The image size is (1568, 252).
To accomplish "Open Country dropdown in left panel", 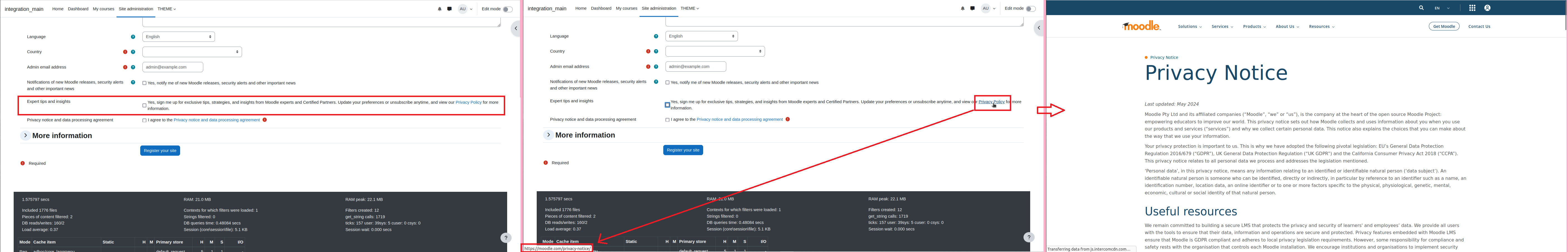I will (x=192, y=52).
